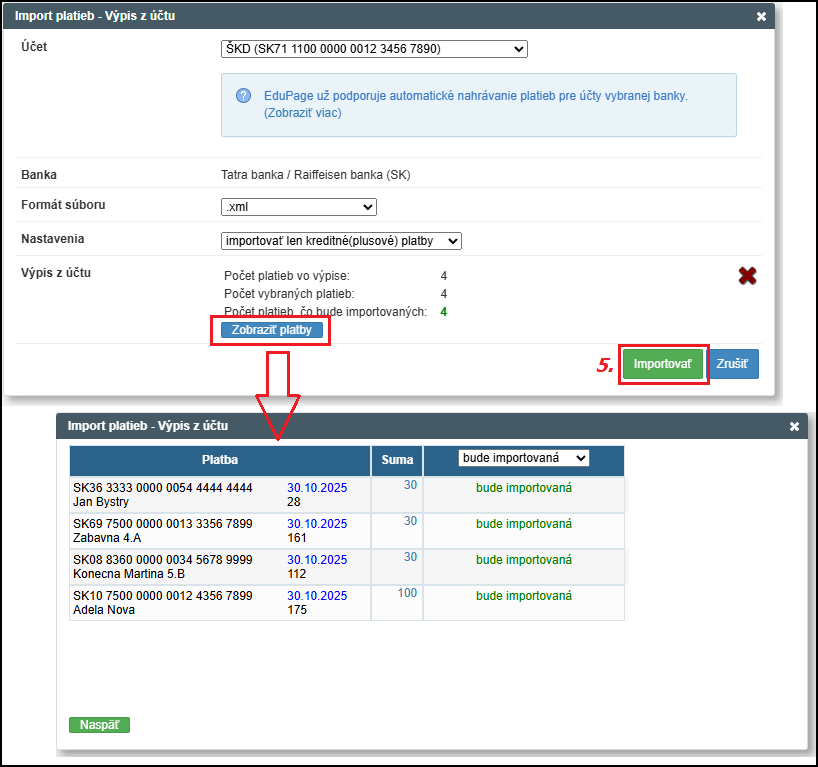
Task: Click the green Naspäť back button
Action: [99, 725]
